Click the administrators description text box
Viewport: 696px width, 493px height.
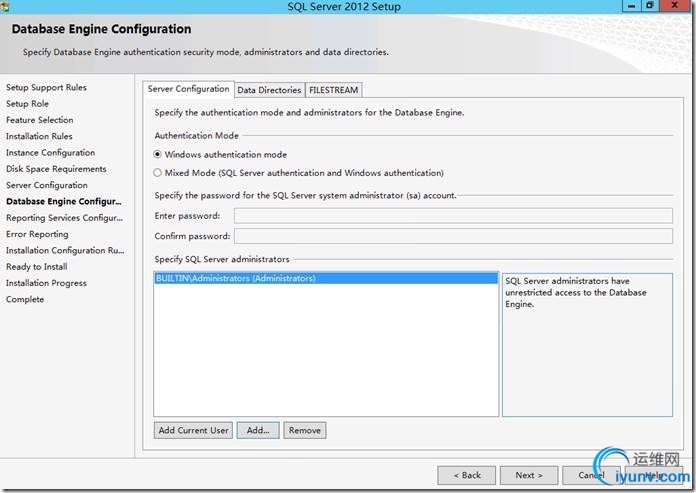[587, 345]
